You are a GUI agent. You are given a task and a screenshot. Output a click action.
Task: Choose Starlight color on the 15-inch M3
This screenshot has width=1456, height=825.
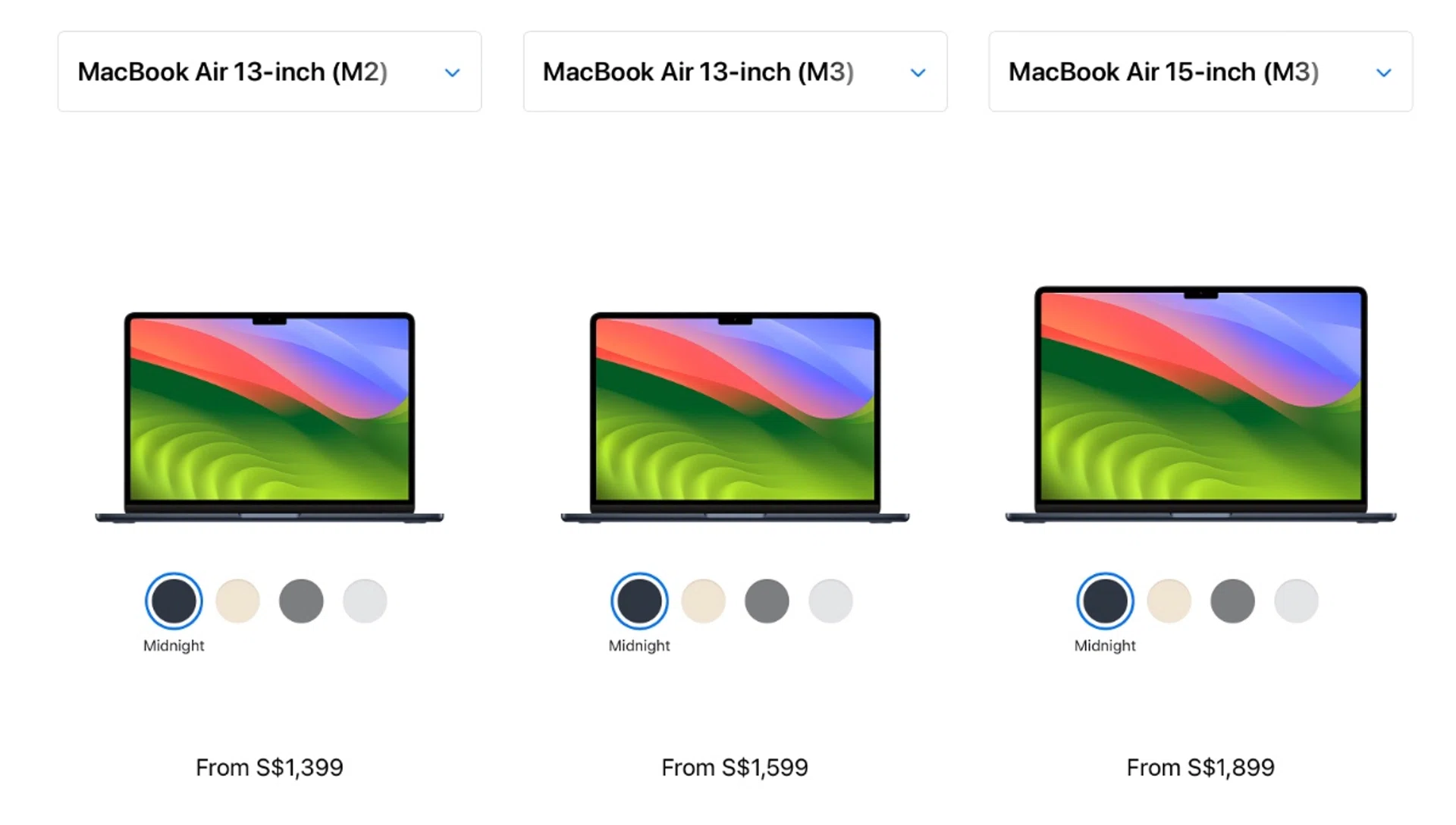(1169, 601)
